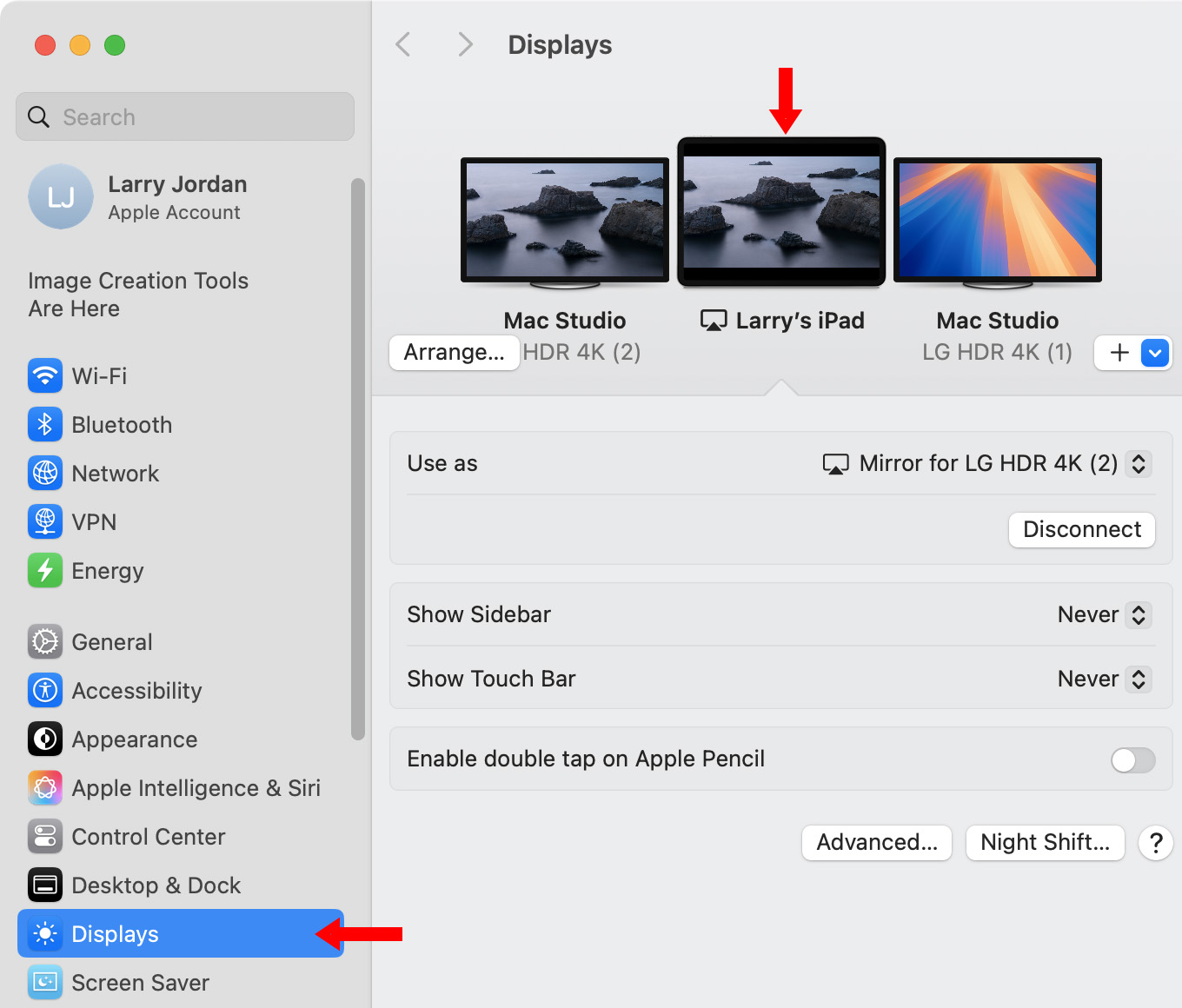The width and height of the screenshot is (1182, 1008).
Task: Open Image Creation Tools Are Here notice
Action: coord(138,295)
